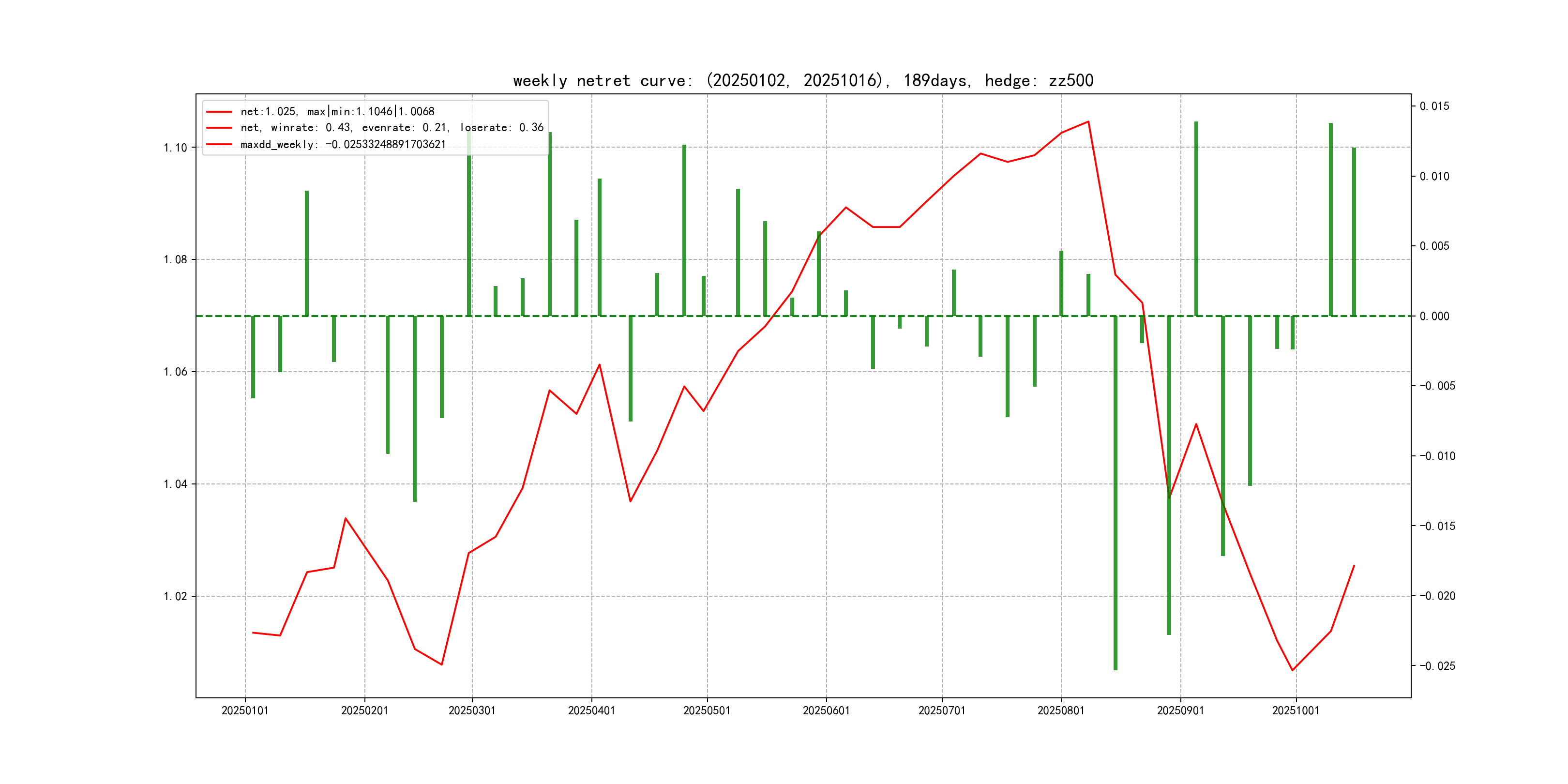Click the deepest negative green bar in August
Image resolution: width=1568 pixels, height=784 pixels.
(x=1115, y=493)
